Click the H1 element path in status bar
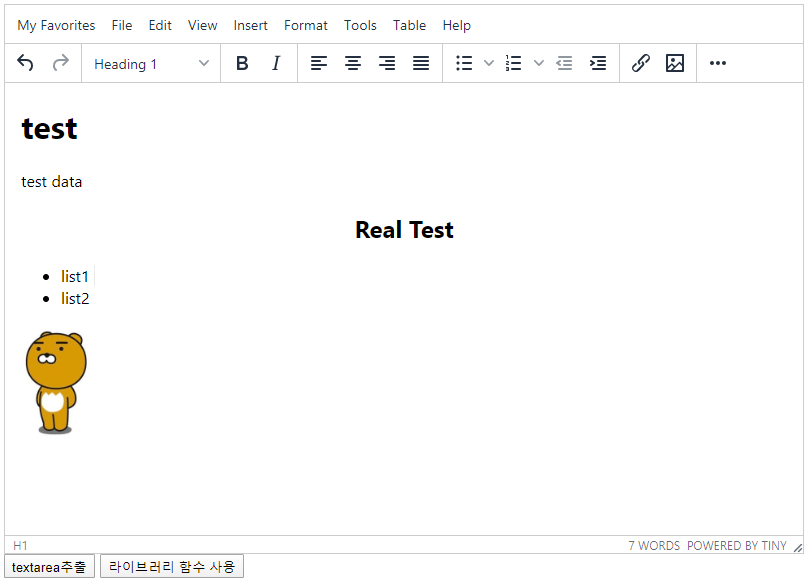 (x=21, y=546)
